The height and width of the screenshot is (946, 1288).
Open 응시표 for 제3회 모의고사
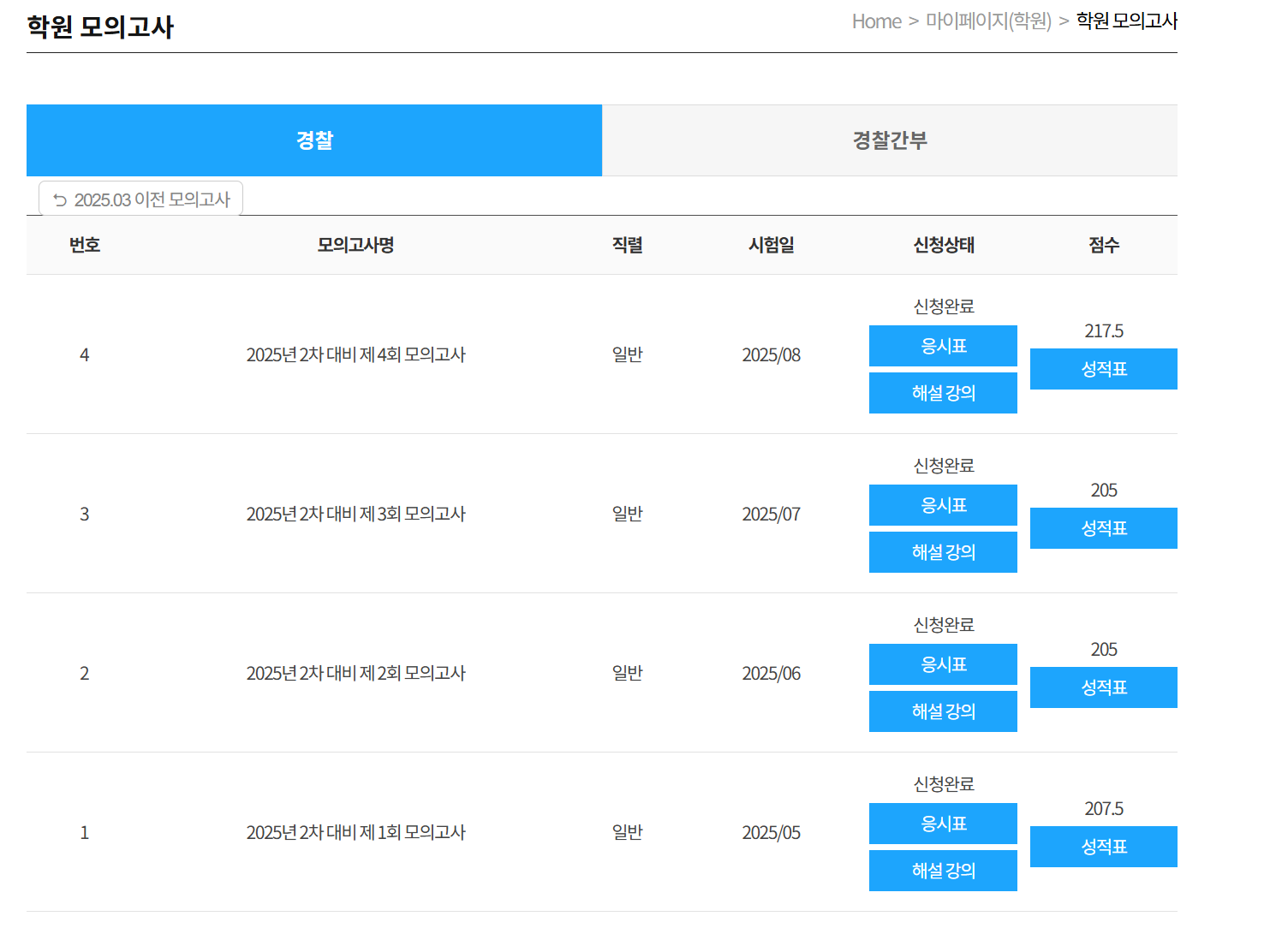[943, 505]
